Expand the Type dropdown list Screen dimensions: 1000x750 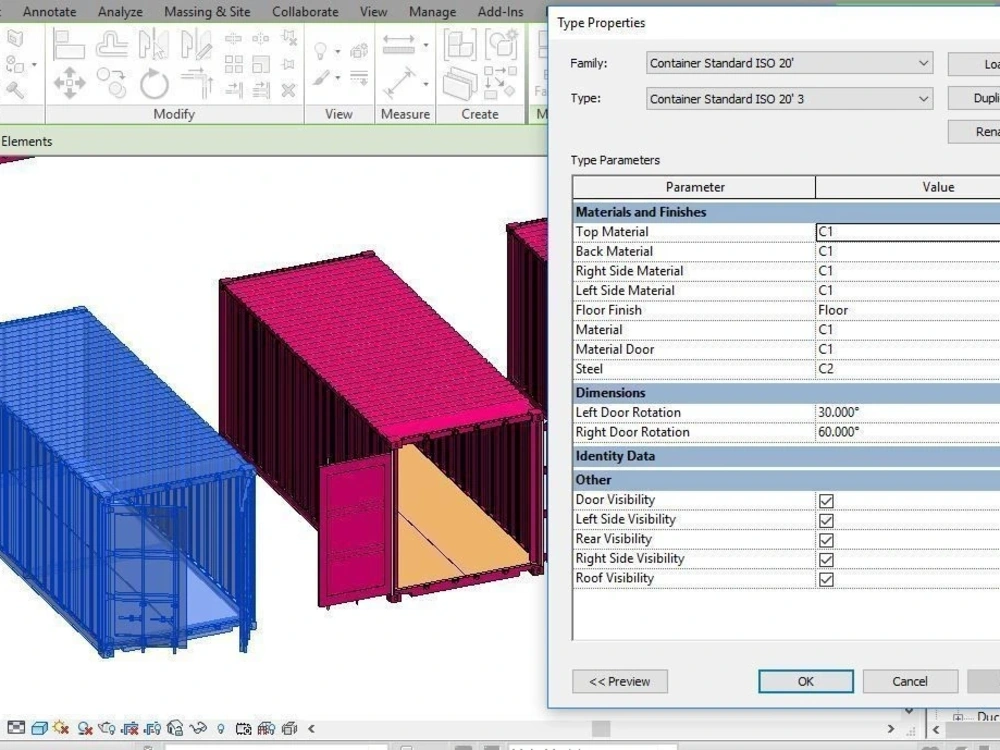[925, 98]
